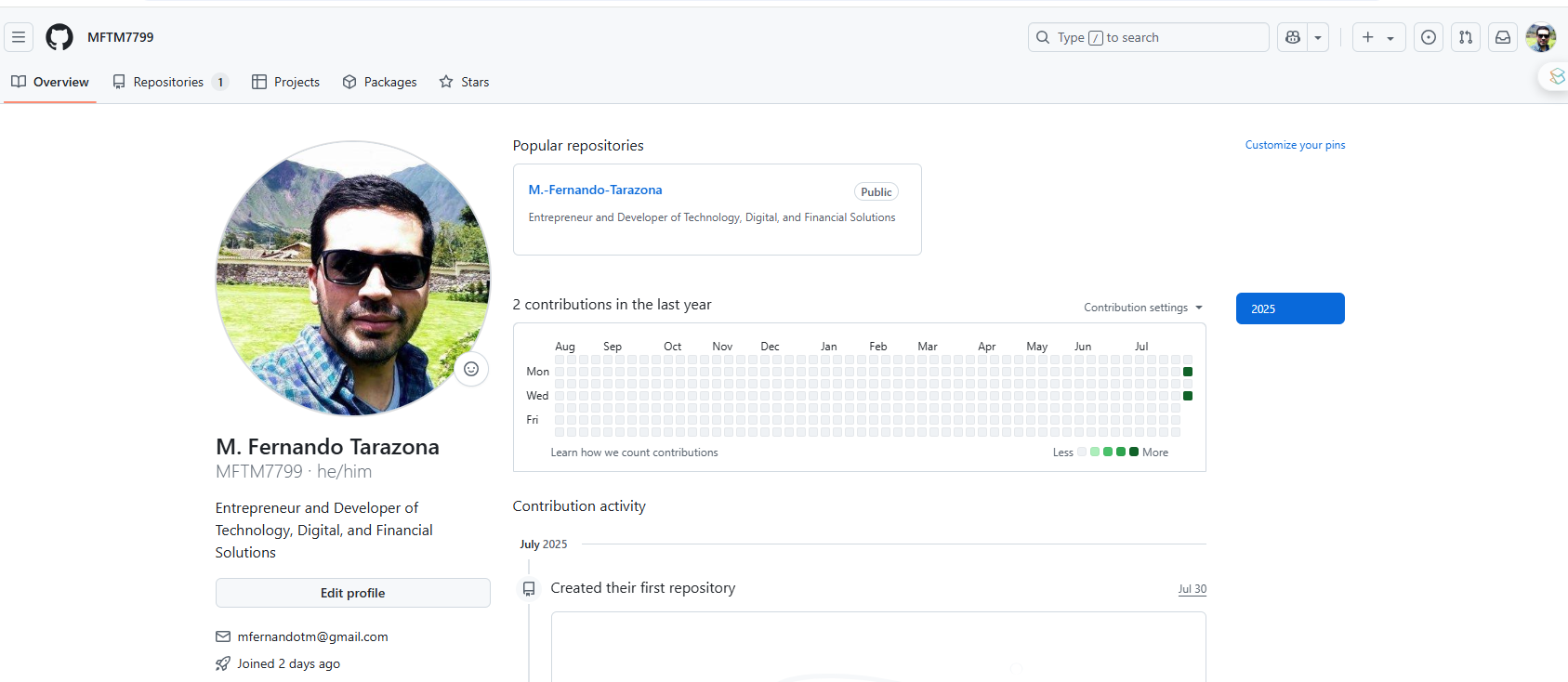The image size is (1568, 682).
Task: Switch to the Stars tab
Action: pyautogui.click(x=464, y=82)
